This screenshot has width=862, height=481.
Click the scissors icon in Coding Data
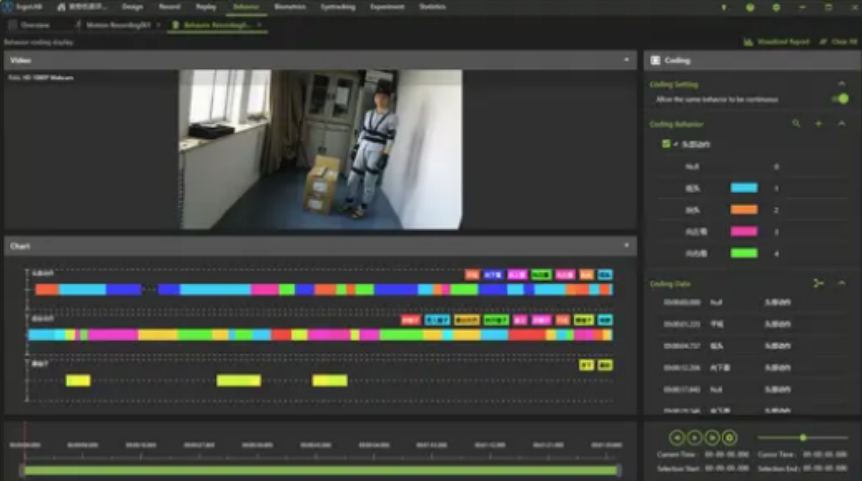818,284
